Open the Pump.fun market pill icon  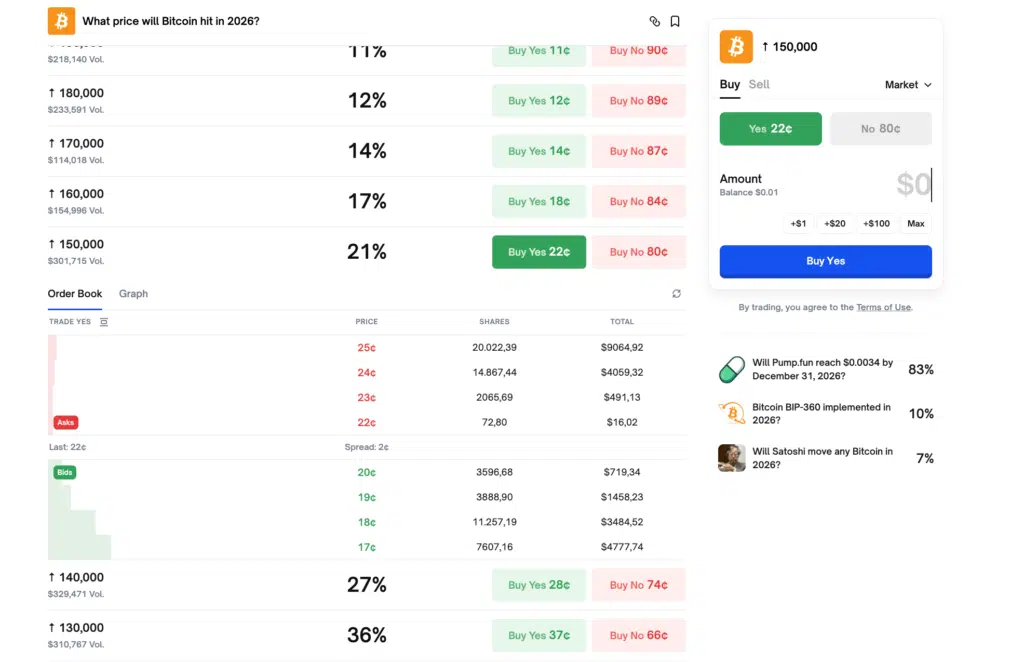pos(732,370)
